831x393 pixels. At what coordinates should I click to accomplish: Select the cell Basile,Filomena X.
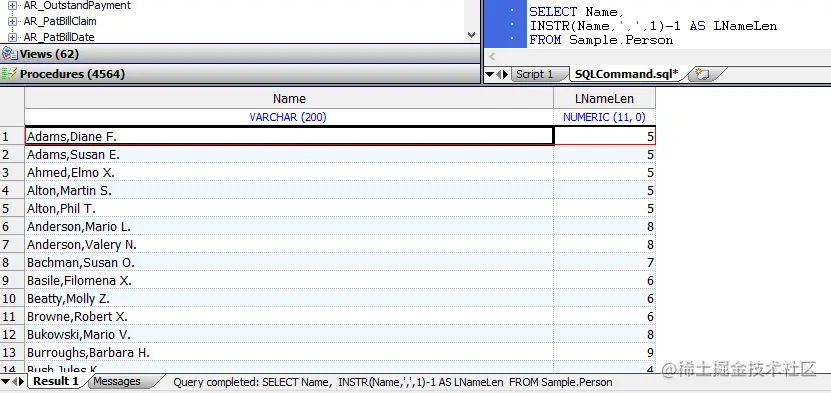pyautogui.click(x=289, y=281)
